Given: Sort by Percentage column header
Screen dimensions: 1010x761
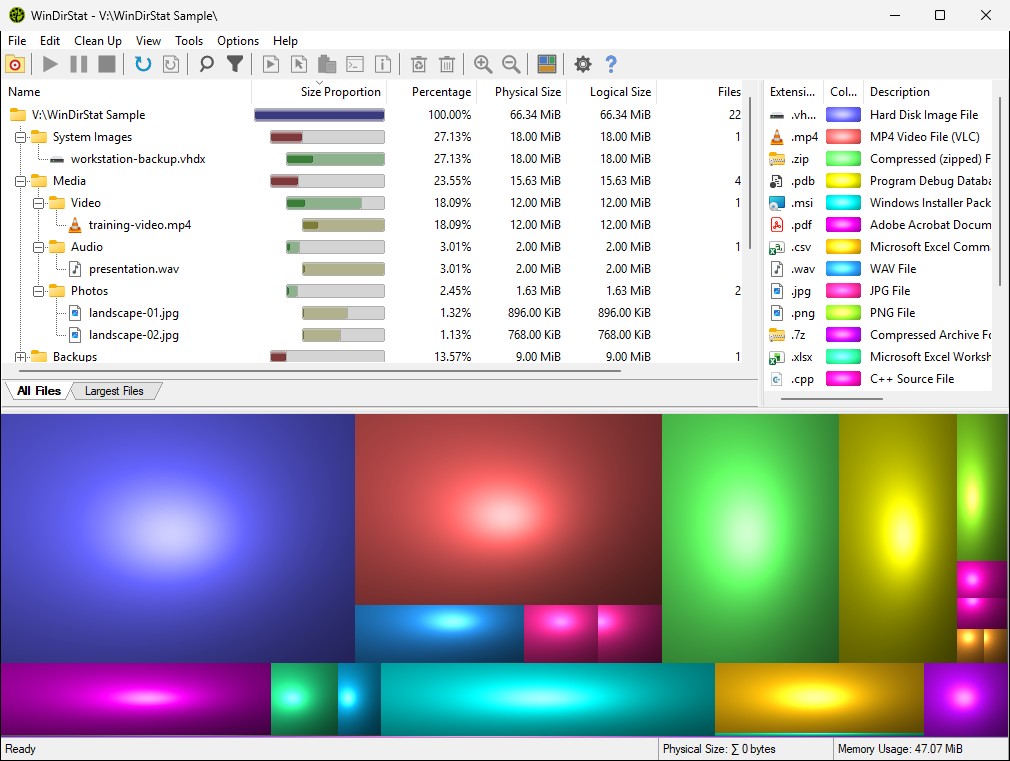Looking at the screenshot, I should pos(432,92).
